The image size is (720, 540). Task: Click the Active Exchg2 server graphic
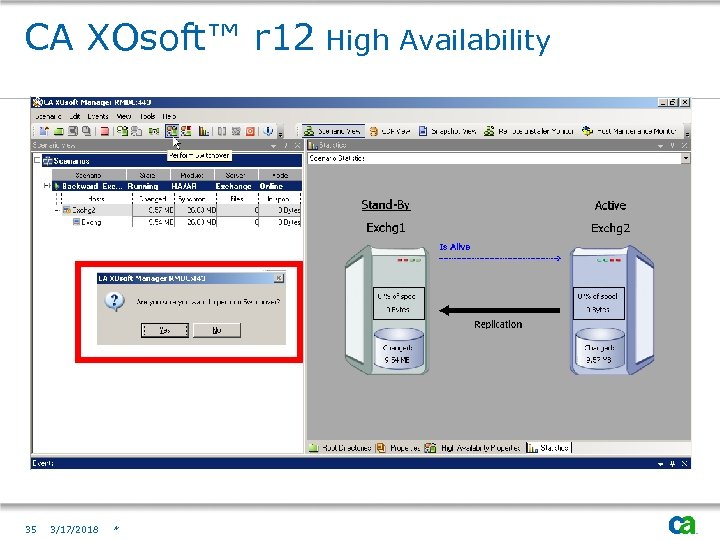[x=612, y=310]
